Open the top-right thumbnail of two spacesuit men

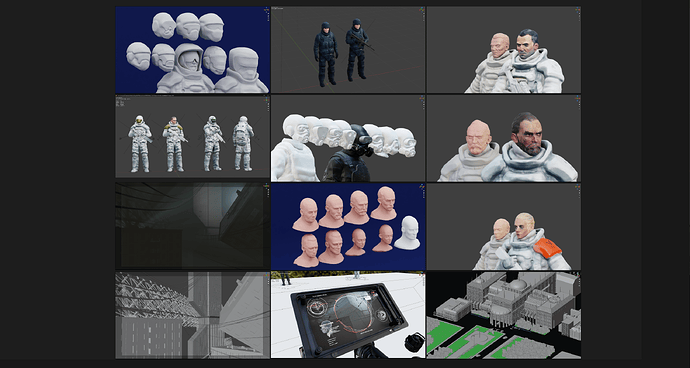[504, 50]
